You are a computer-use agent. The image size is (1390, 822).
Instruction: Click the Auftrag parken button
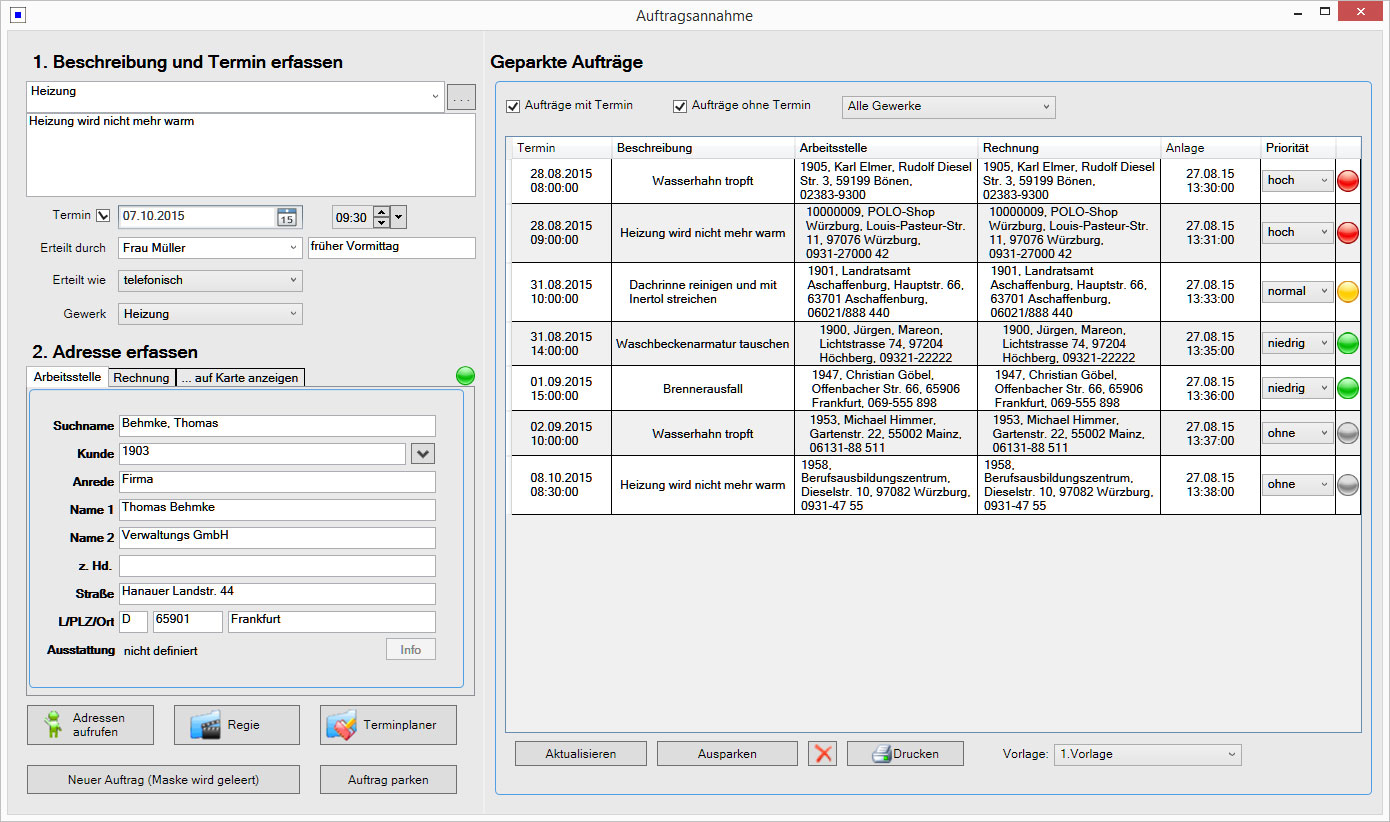tap(388, 779)
